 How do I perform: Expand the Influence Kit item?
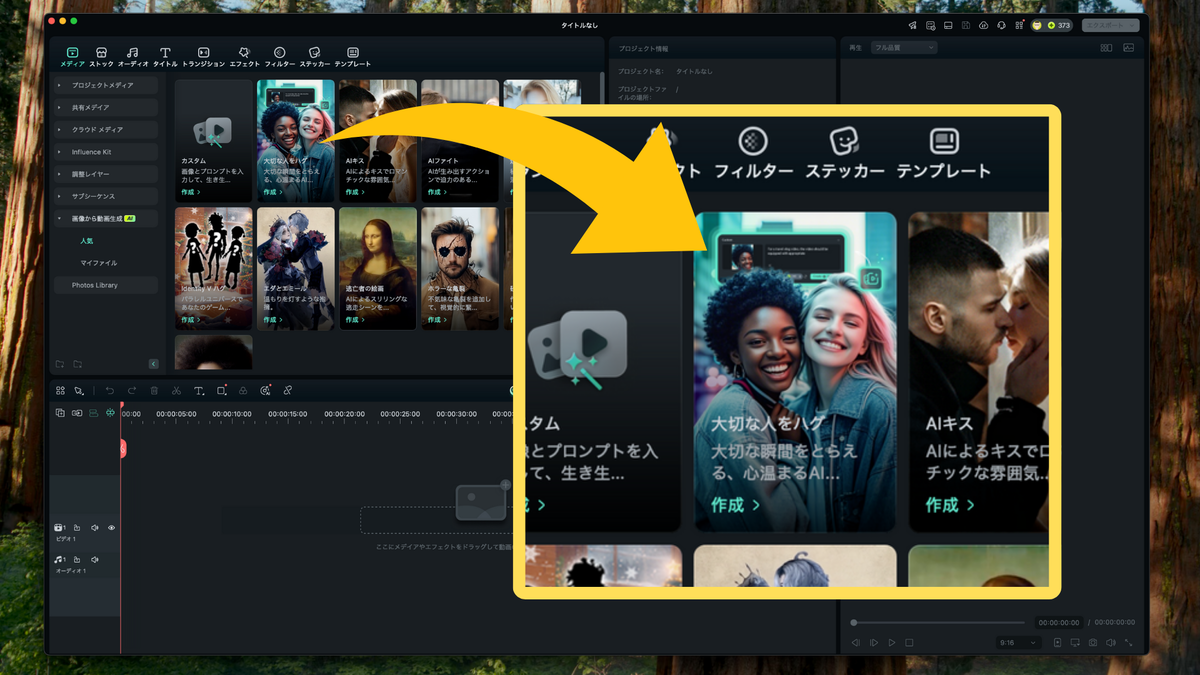(105, 152)
